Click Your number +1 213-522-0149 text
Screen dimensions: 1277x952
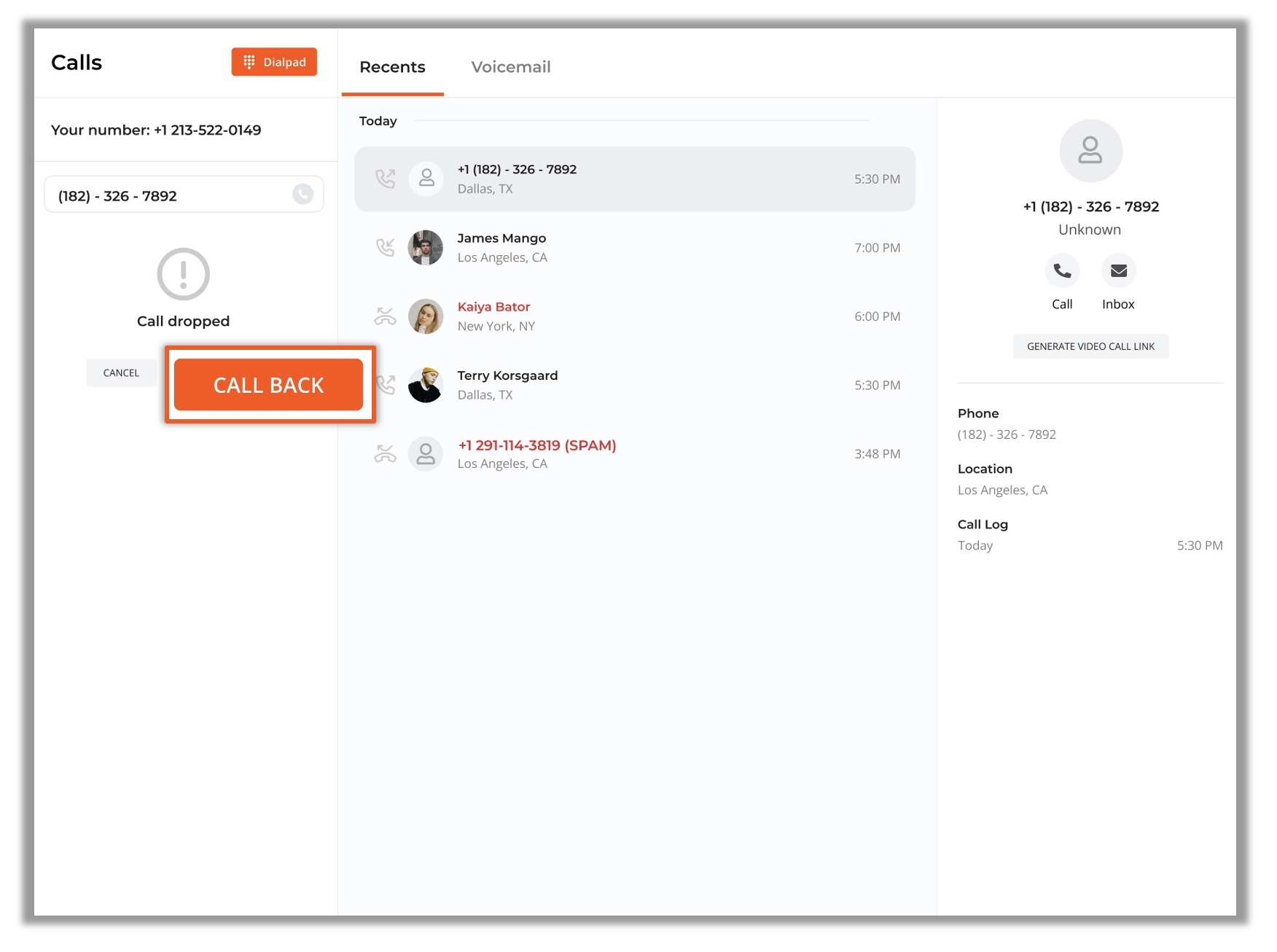156,130
